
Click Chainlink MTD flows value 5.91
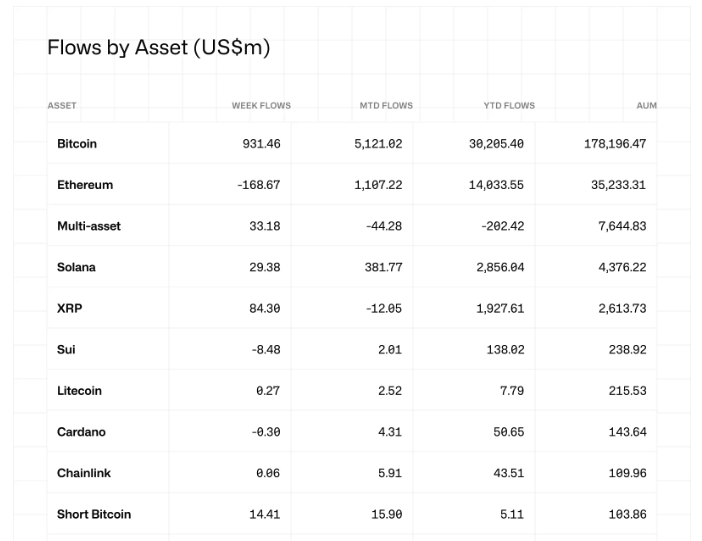pyautogui.click(x=390, y=473)
